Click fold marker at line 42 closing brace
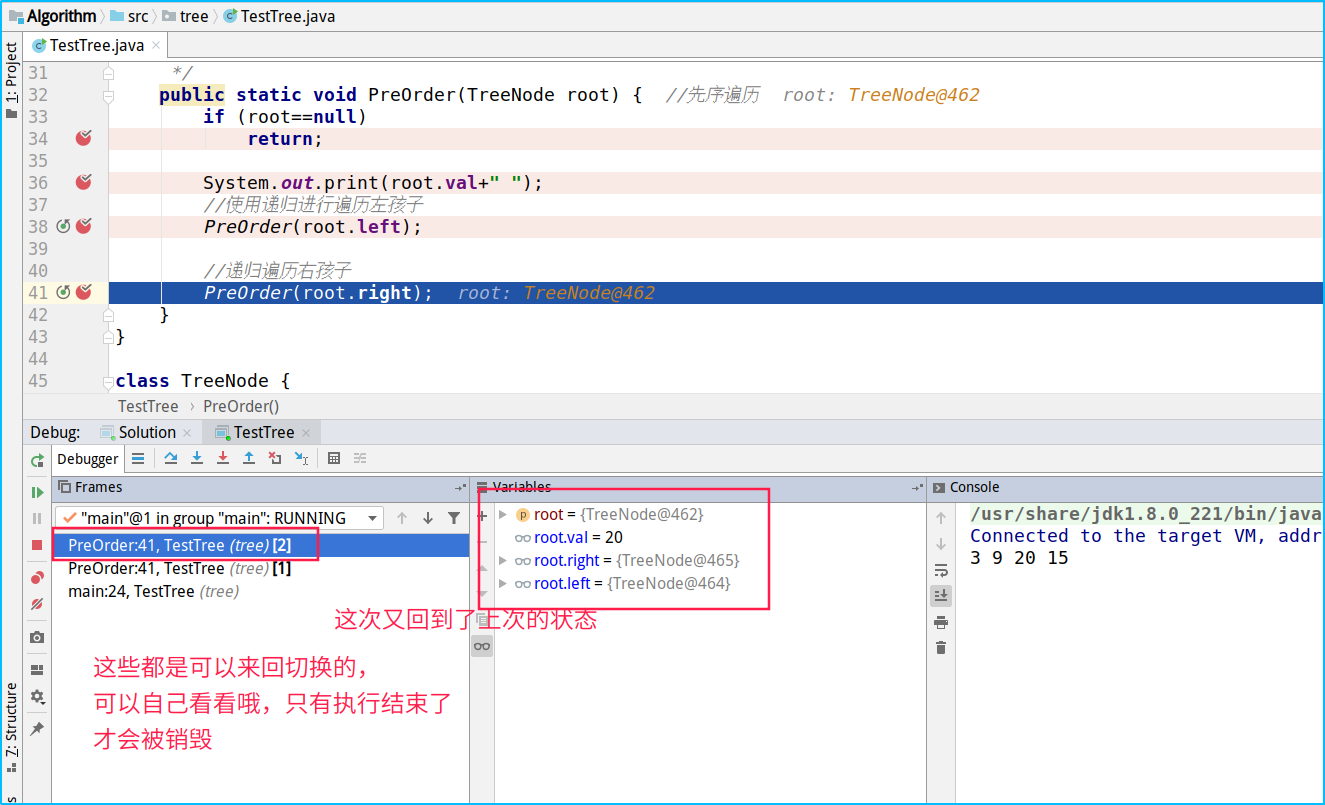 click(108, 315)
